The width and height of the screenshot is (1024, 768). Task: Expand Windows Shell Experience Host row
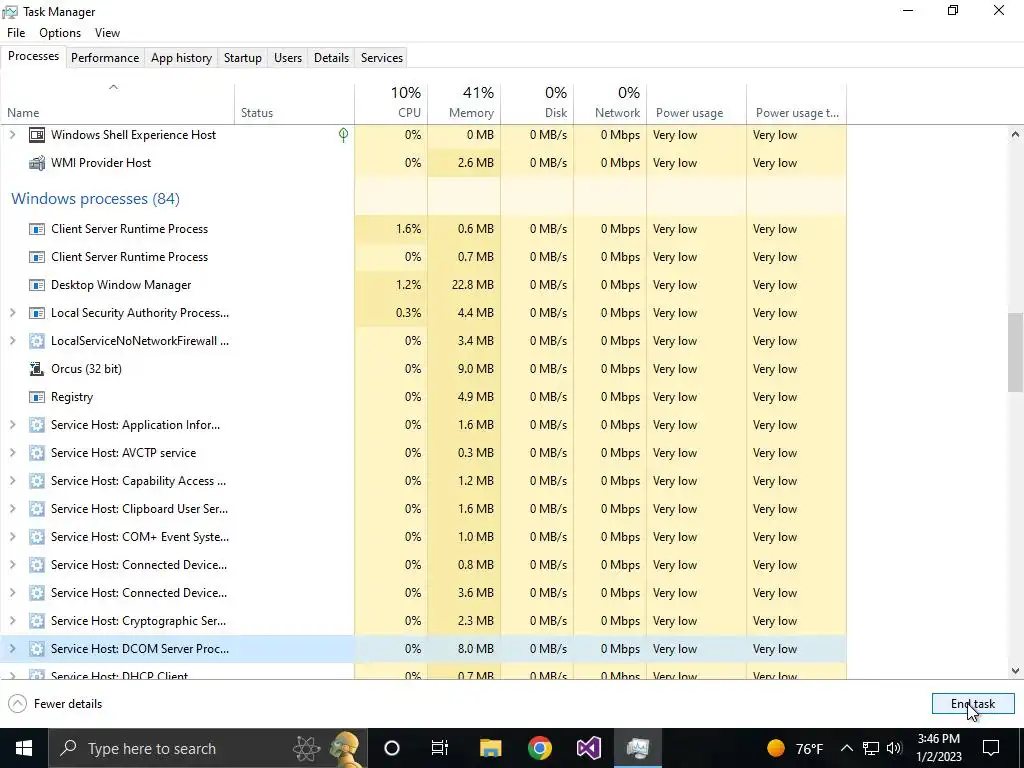pos(12,135)
